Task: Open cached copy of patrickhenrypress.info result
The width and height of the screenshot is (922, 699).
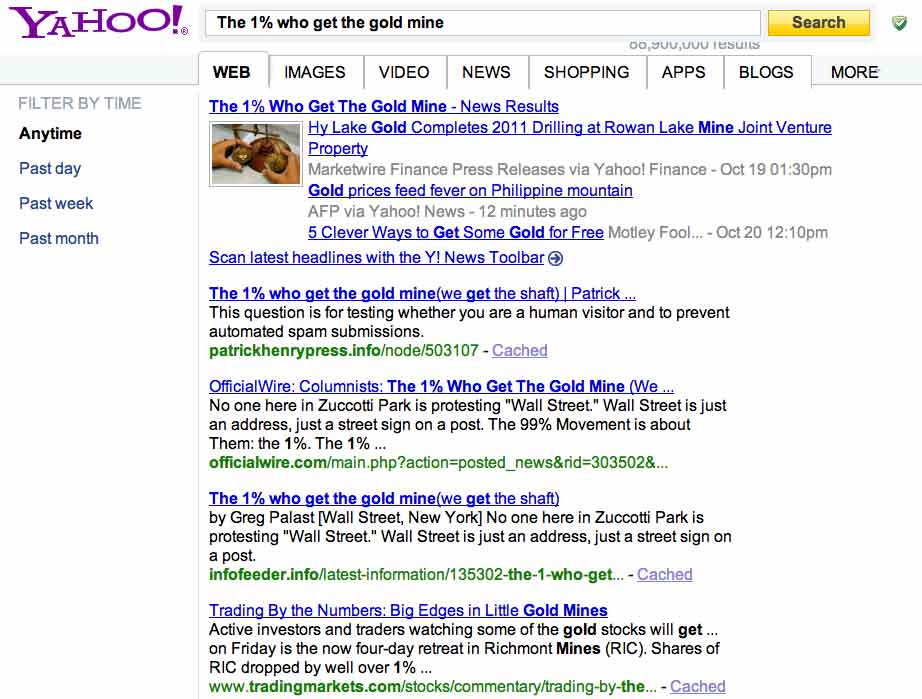Action: (520, 350)
